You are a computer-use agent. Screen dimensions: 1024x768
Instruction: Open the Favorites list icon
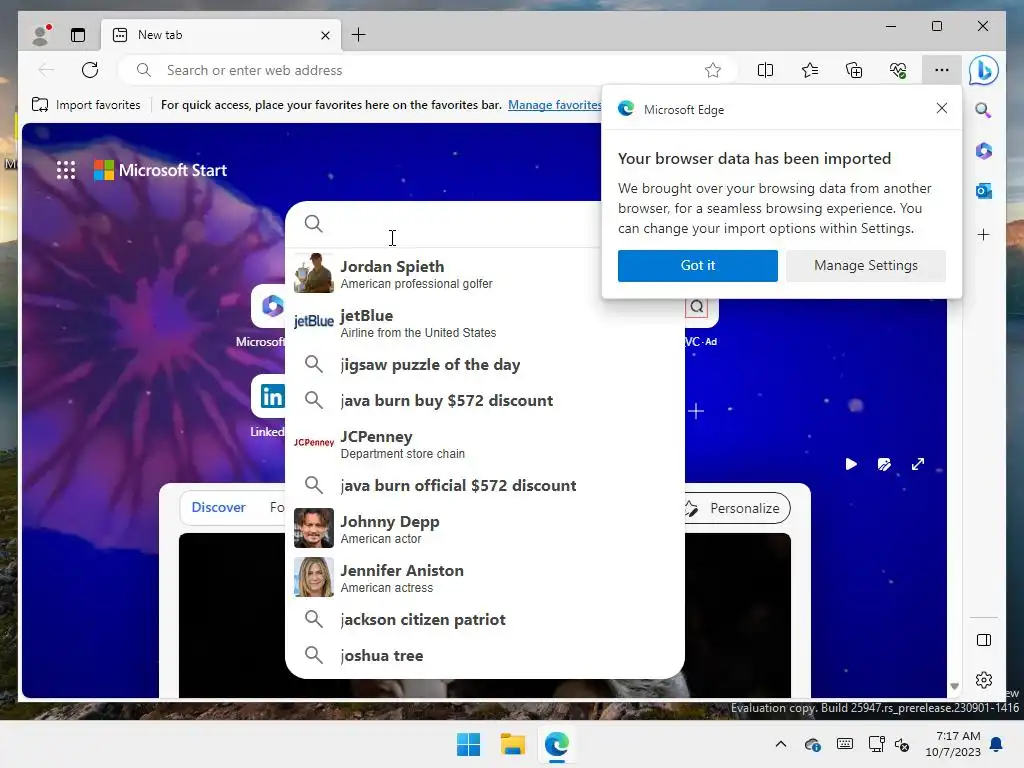pyautogui.click(x=810, y=70)
